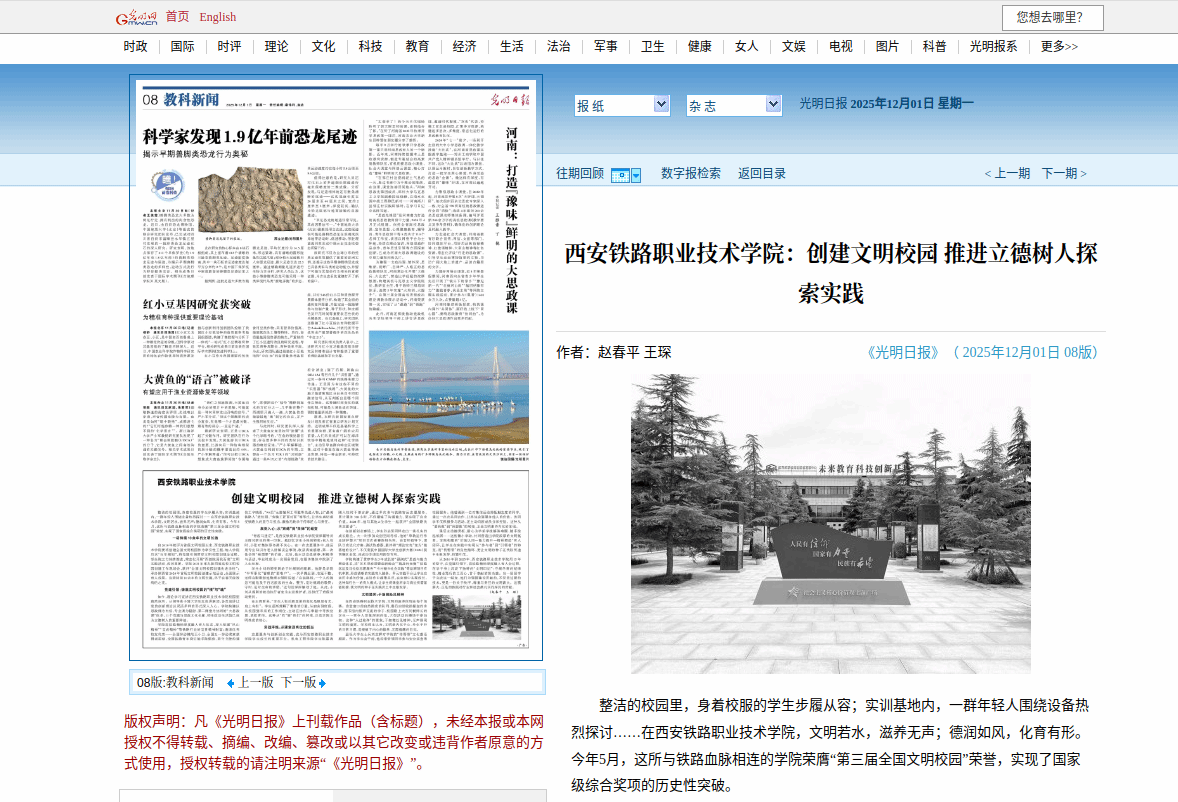The height and width of the screenshot is (802, 1178).
Task: Click the right arrow beside 下一版
Action: pos(322,683)
